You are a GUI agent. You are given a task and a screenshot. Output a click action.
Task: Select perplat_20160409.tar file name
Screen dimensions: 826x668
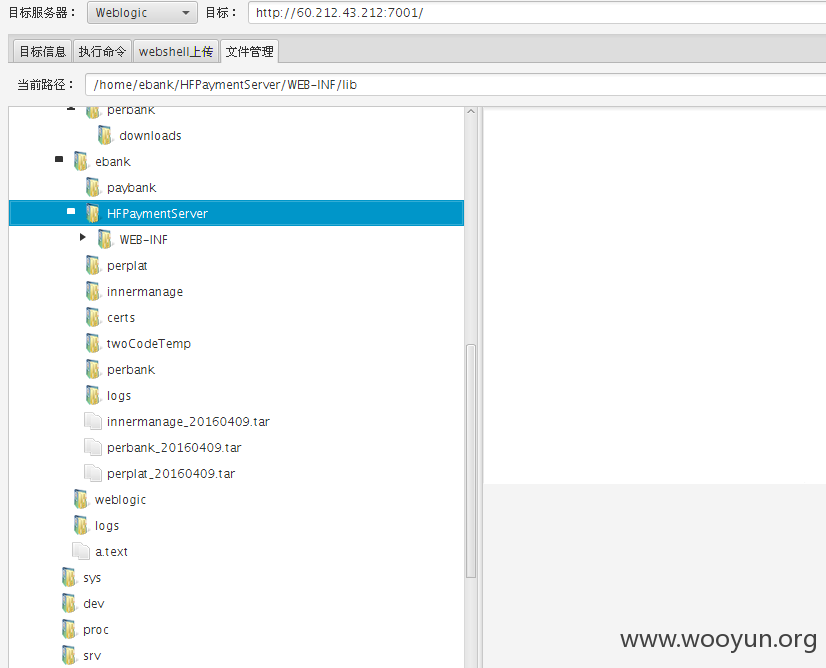click(x=171, y=474)
